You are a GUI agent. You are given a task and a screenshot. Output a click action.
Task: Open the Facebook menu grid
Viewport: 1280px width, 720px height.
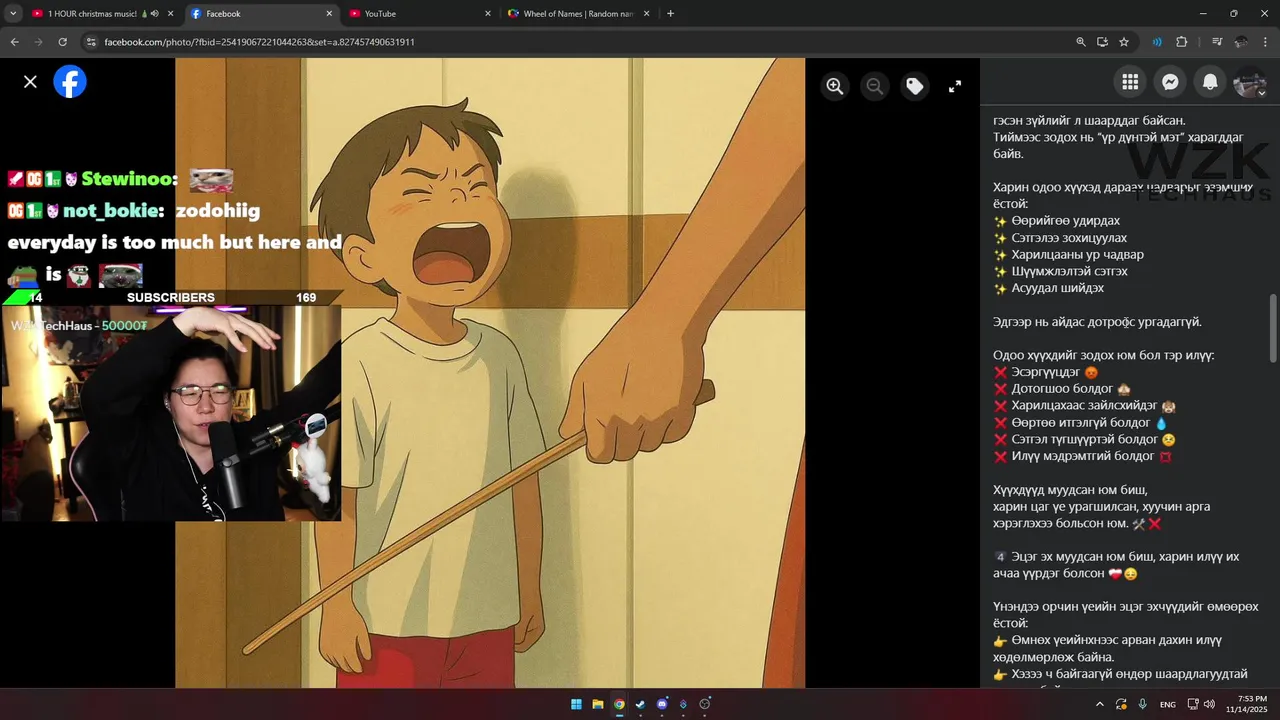point(1130,82)
